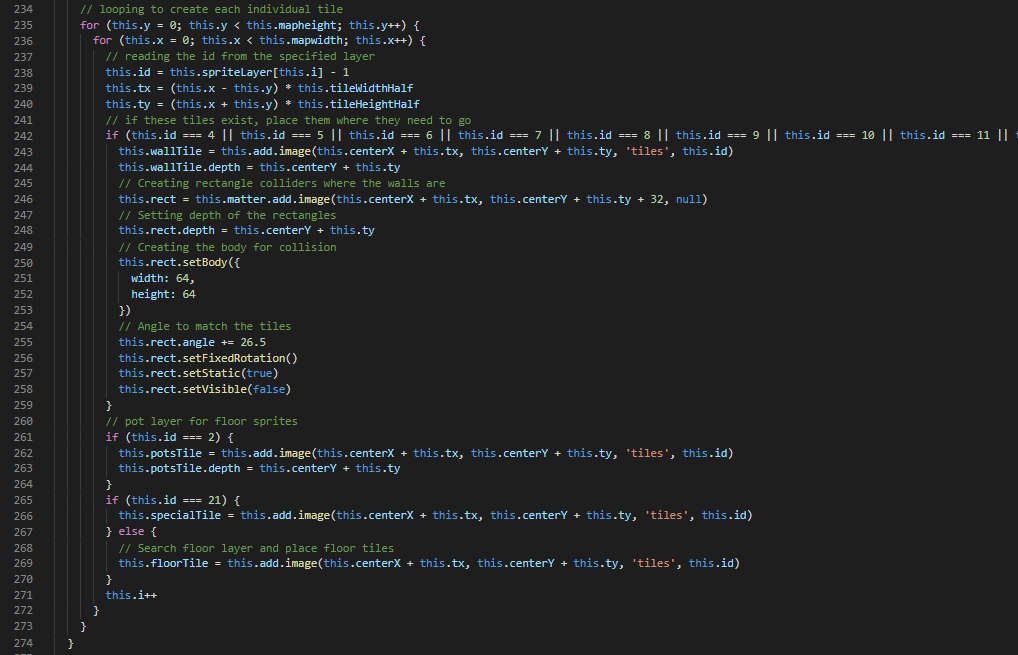This screenshot has height=655, width=1018.
Task: Select line number 242 in the gutter
Action: click(23, 136)
